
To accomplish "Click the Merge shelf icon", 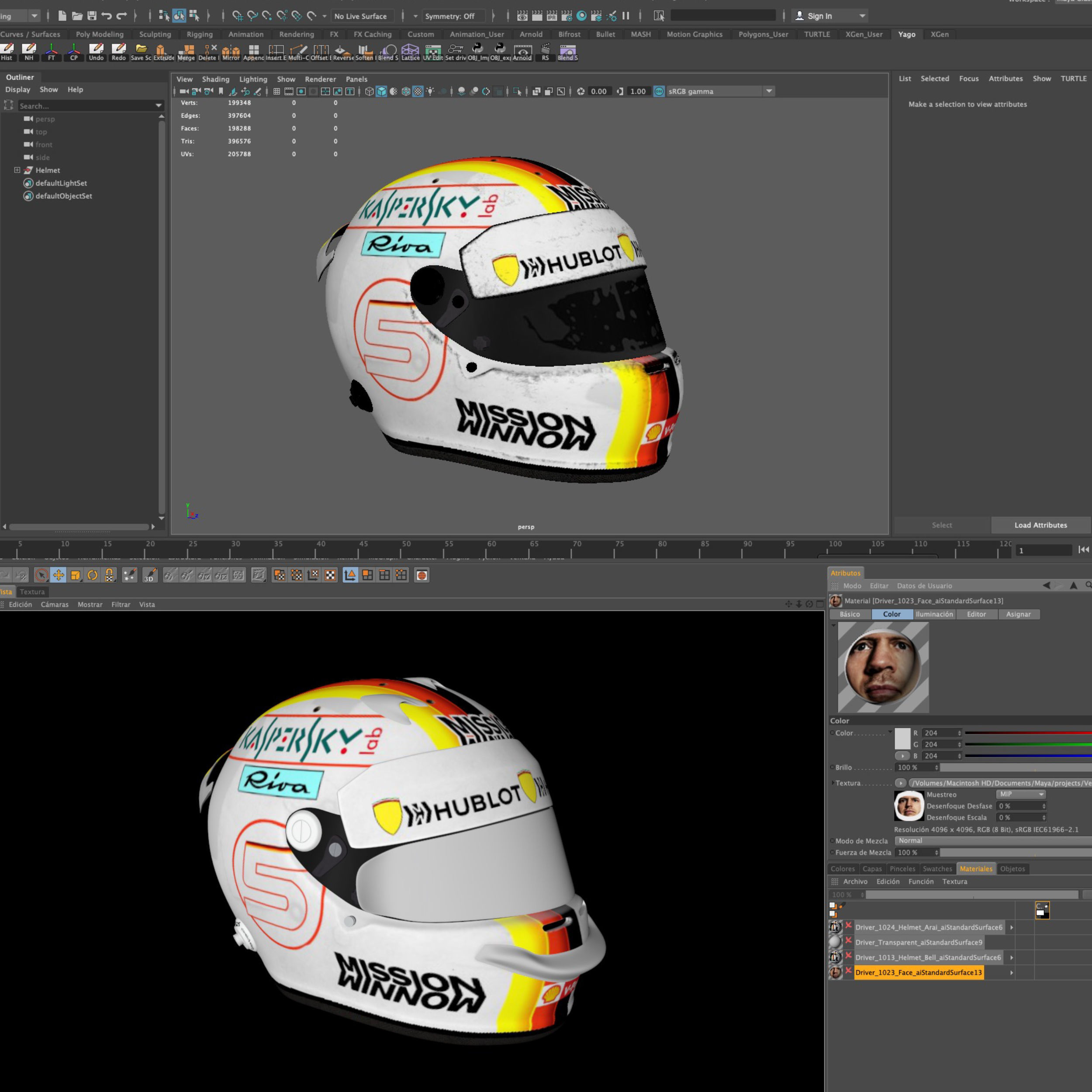I will click(186, 52).
